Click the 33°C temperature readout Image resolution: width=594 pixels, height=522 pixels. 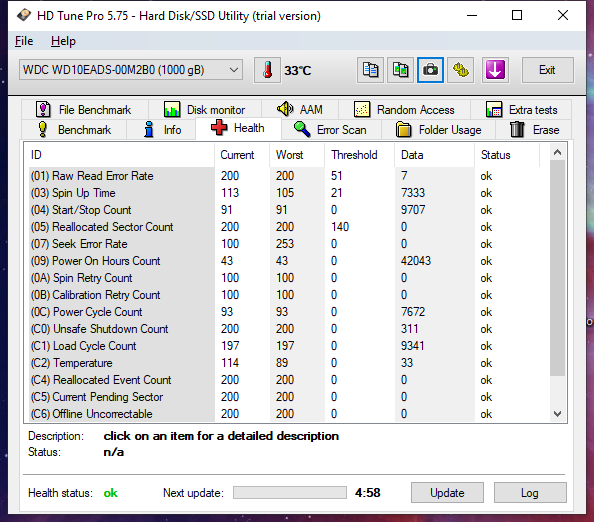(298, 70)
